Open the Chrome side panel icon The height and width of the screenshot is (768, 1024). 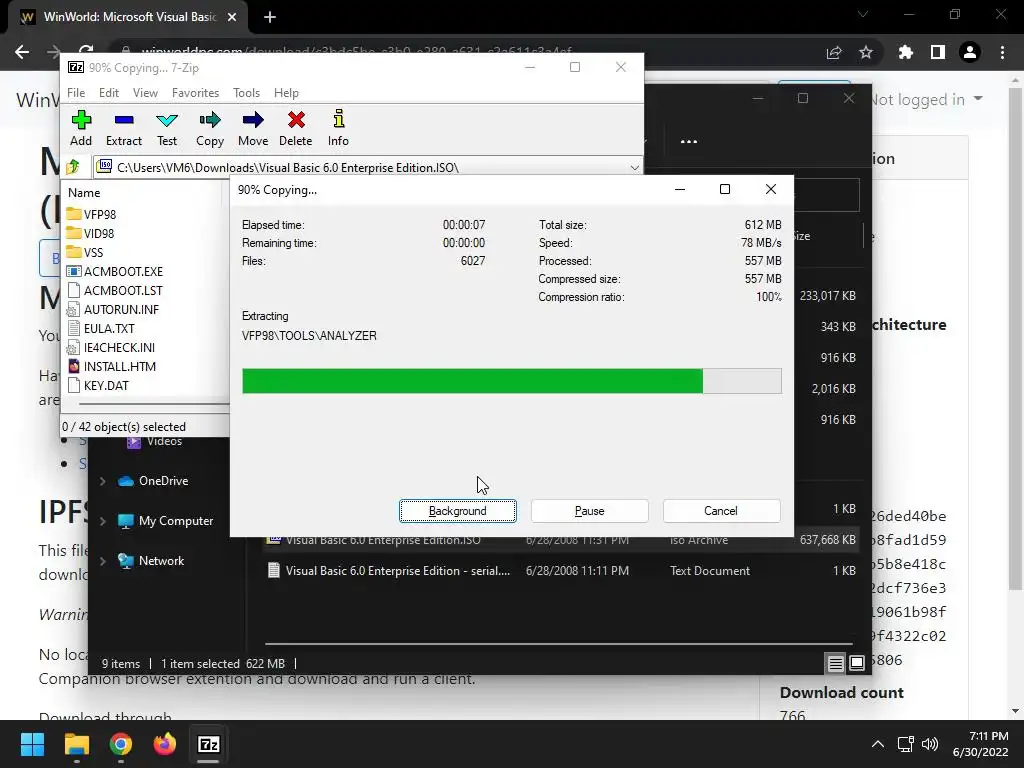(938, 52)
